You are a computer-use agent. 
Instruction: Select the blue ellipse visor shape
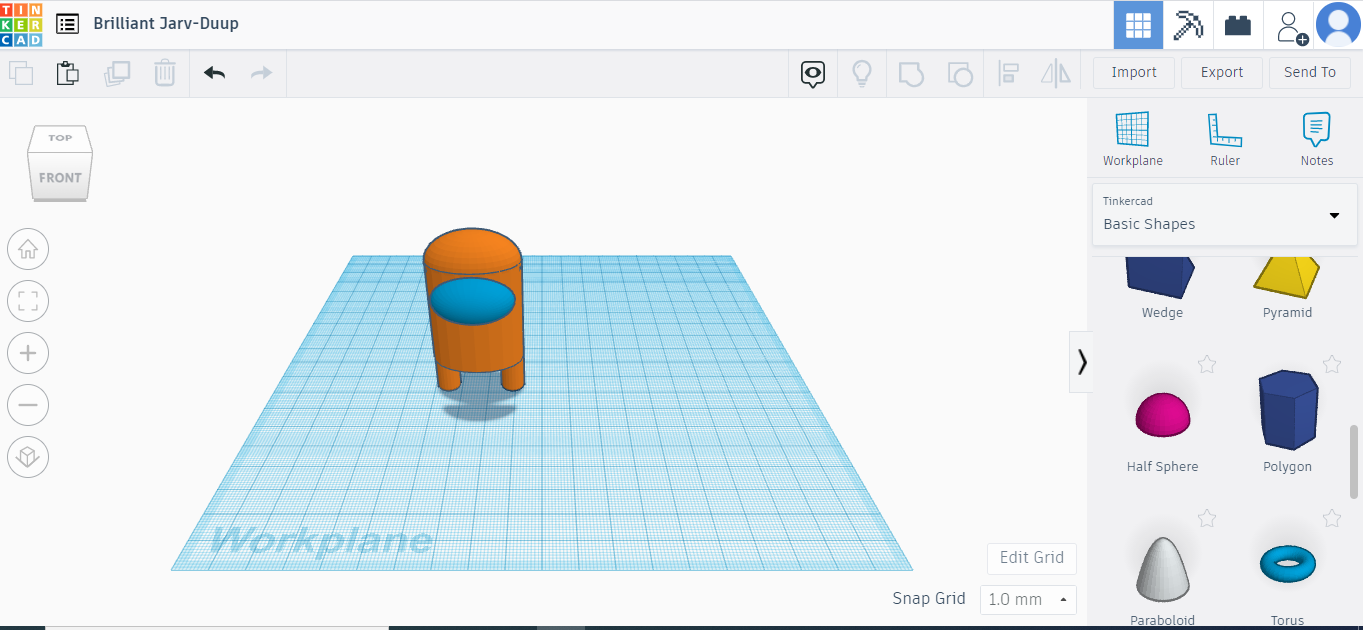tap(473, 301)
